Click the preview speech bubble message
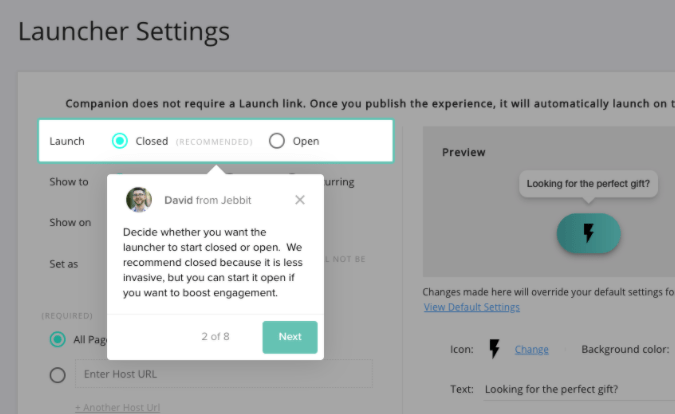Viewport: 675px width, 414px height. pos(588,184)
